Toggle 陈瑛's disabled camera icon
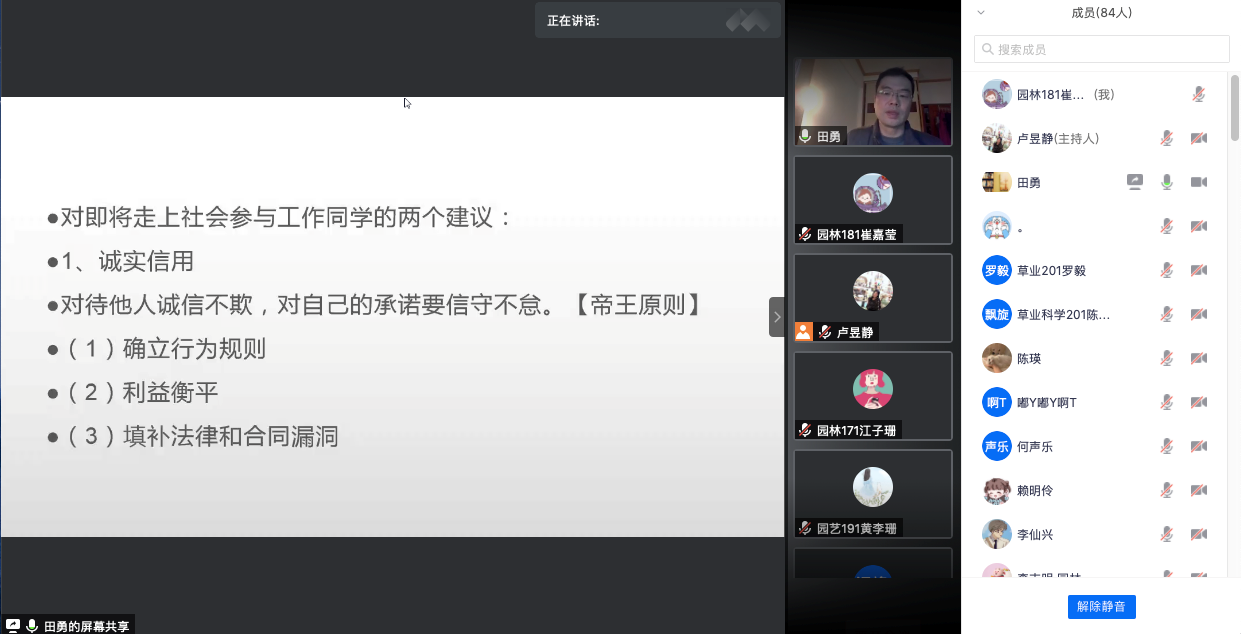This screenshot has width=1241, height=634. [x=1198, y=358]
